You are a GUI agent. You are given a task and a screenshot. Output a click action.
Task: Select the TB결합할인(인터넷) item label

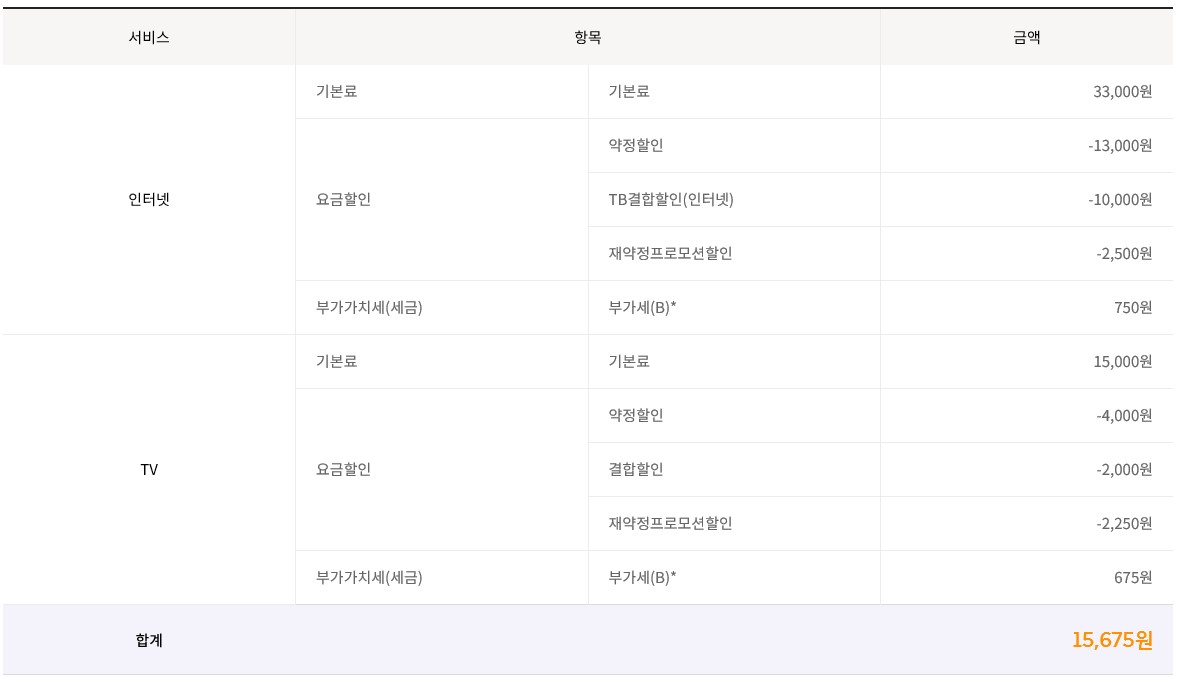click(671, 199)
